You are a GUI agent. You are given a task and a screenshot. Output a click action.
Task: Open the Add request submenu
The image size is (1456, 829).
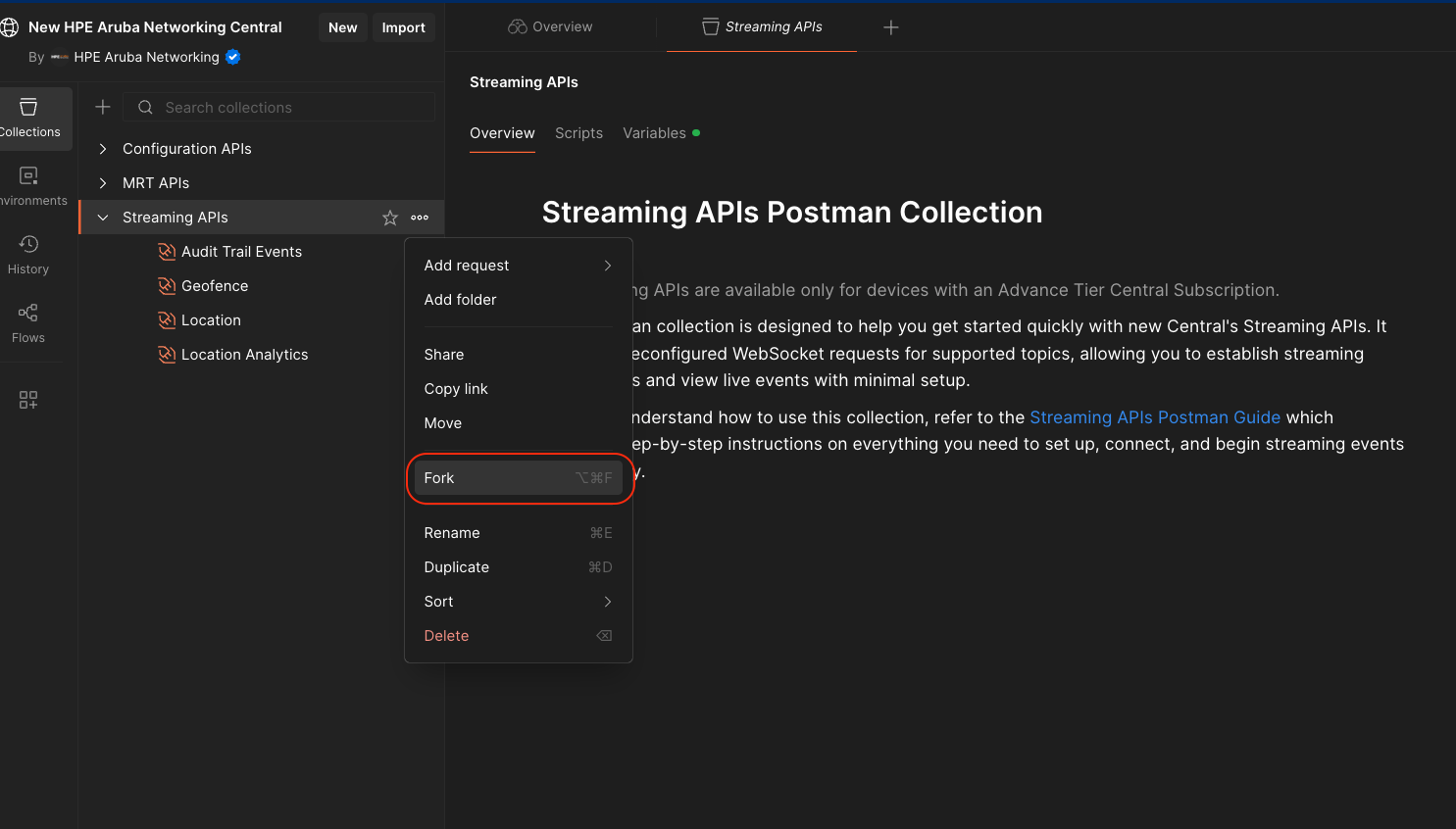pyautogui.click(x=518, y=266)
